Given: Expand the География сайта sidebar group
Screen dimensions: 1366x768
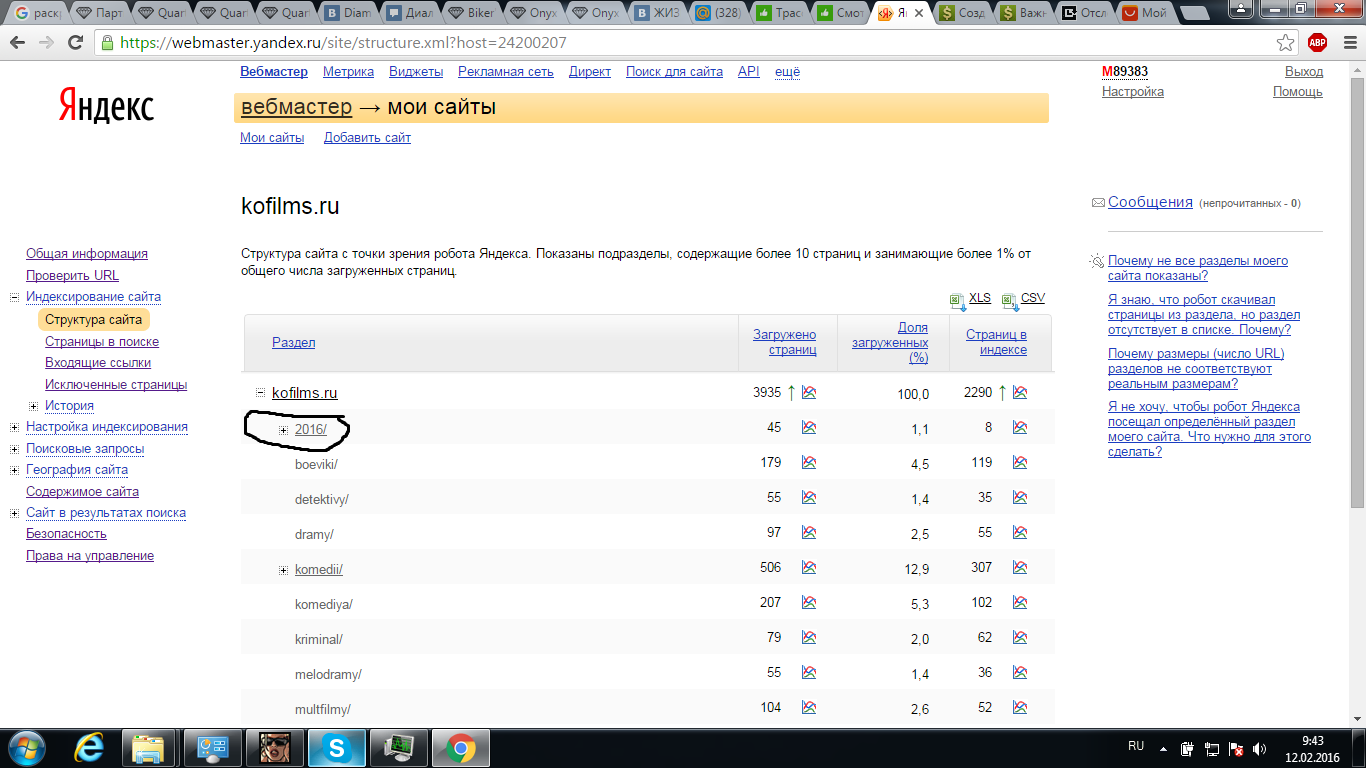Looking at the screenshot, I should (x=15, y=470).
